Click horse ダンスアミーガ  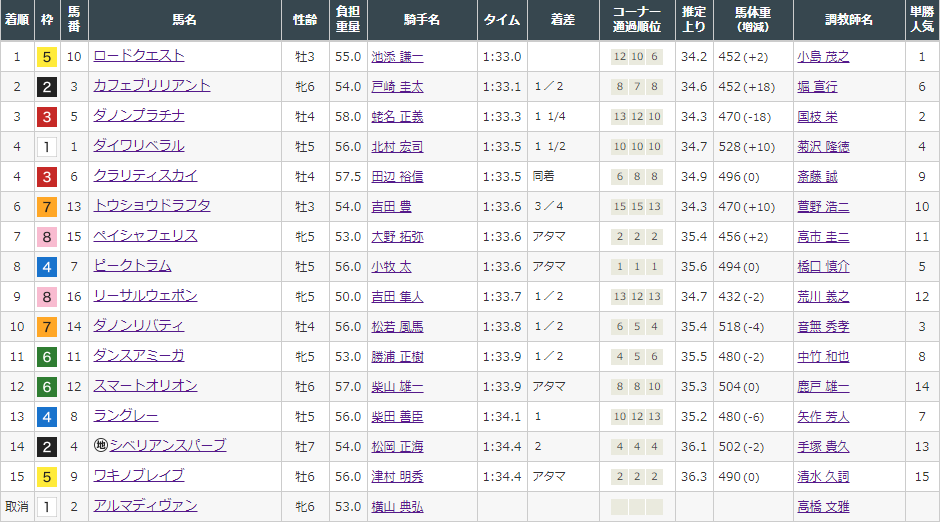coord(139,356)
